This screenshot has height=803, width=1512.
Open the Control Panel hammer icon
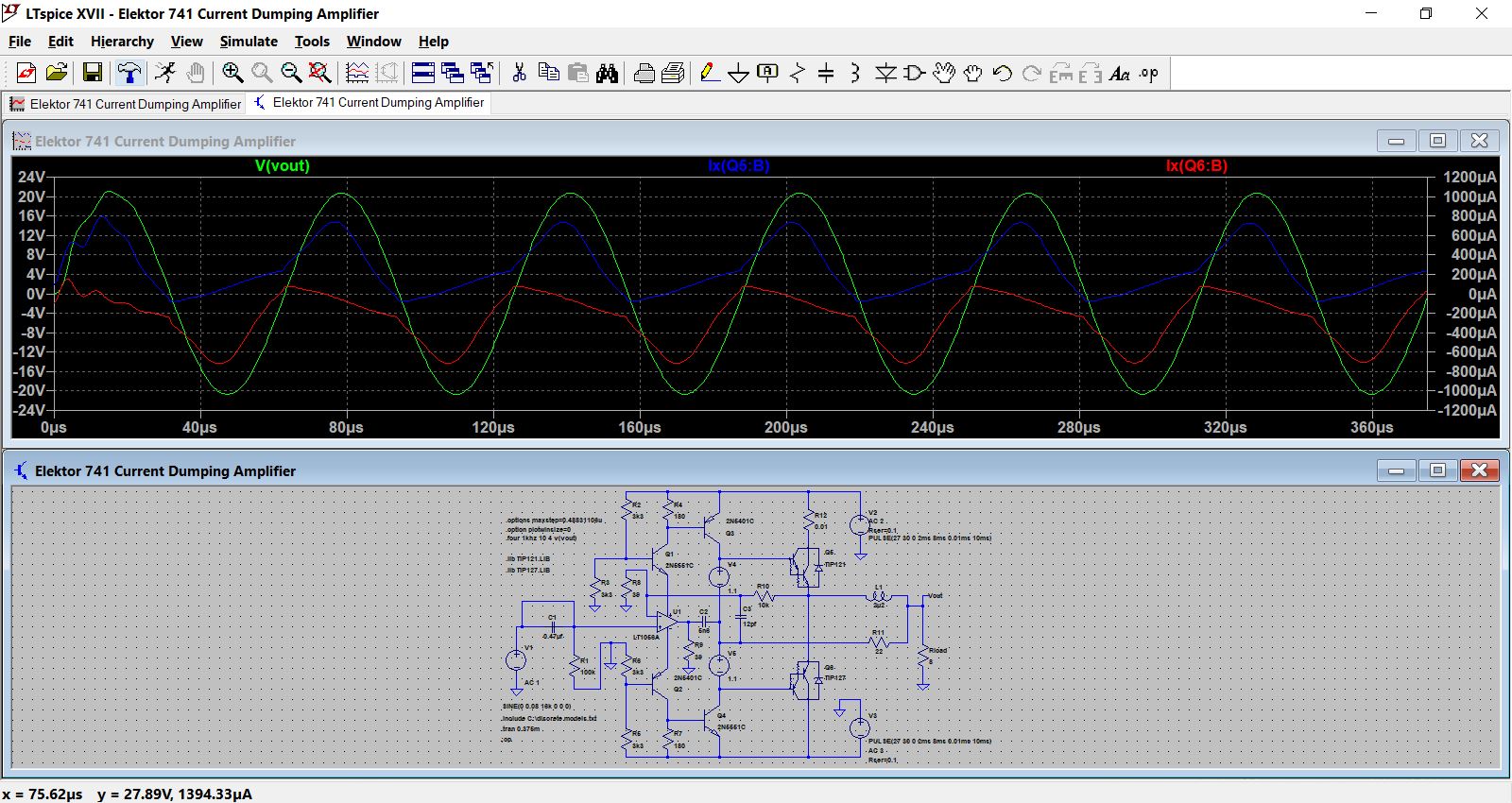pos(129,73)
